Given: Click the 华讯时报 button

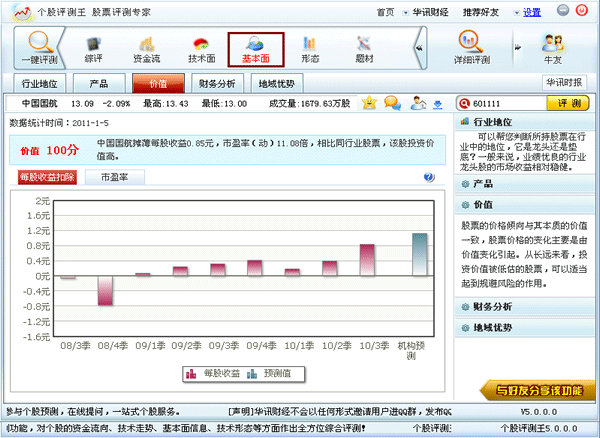Looking at the screenshot, I should (x=564, y=82).
